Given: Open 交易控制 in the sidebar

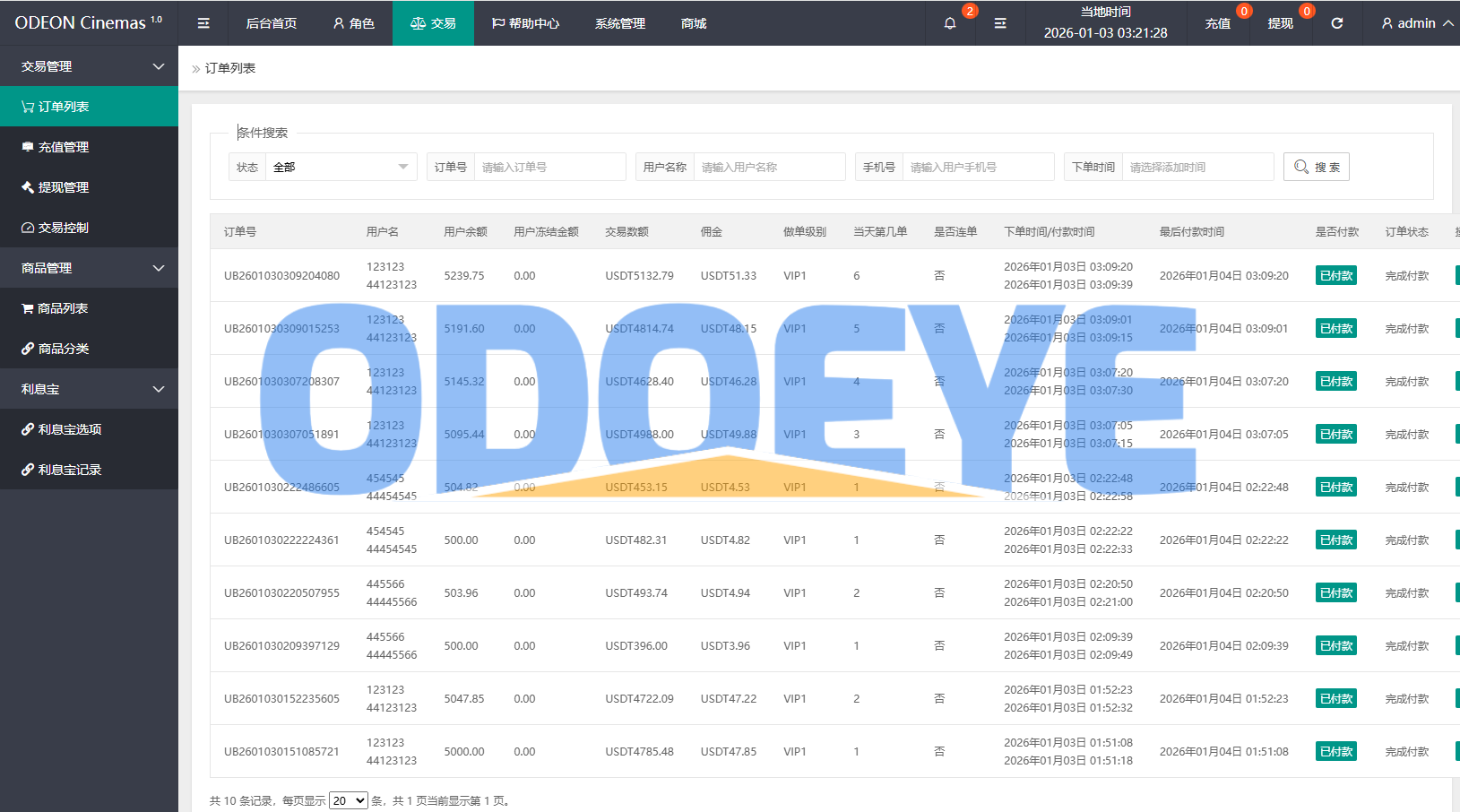Looking at the screenshot, I should 63,228.
